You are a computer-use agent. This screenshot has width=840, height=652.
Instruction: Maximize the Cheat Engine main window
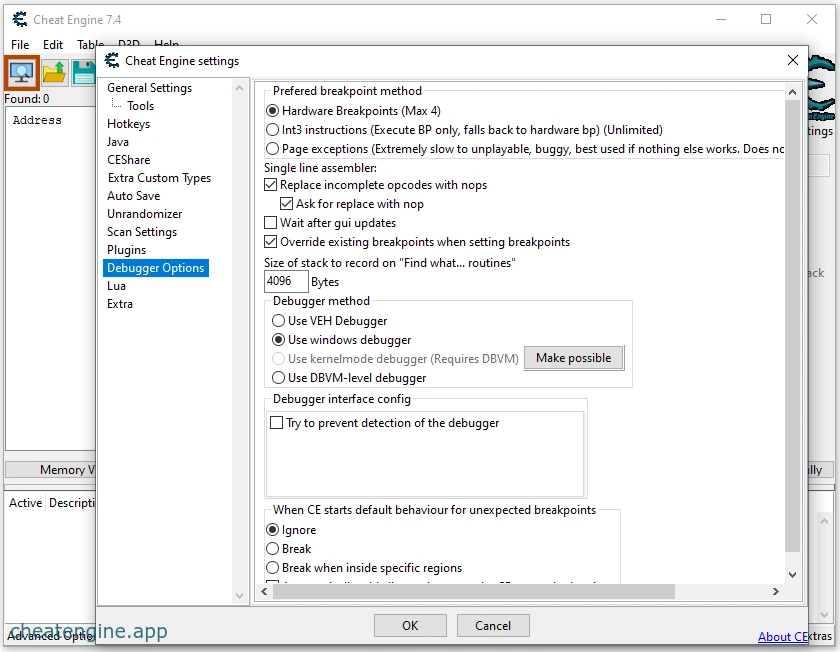(x=766, y=19)
